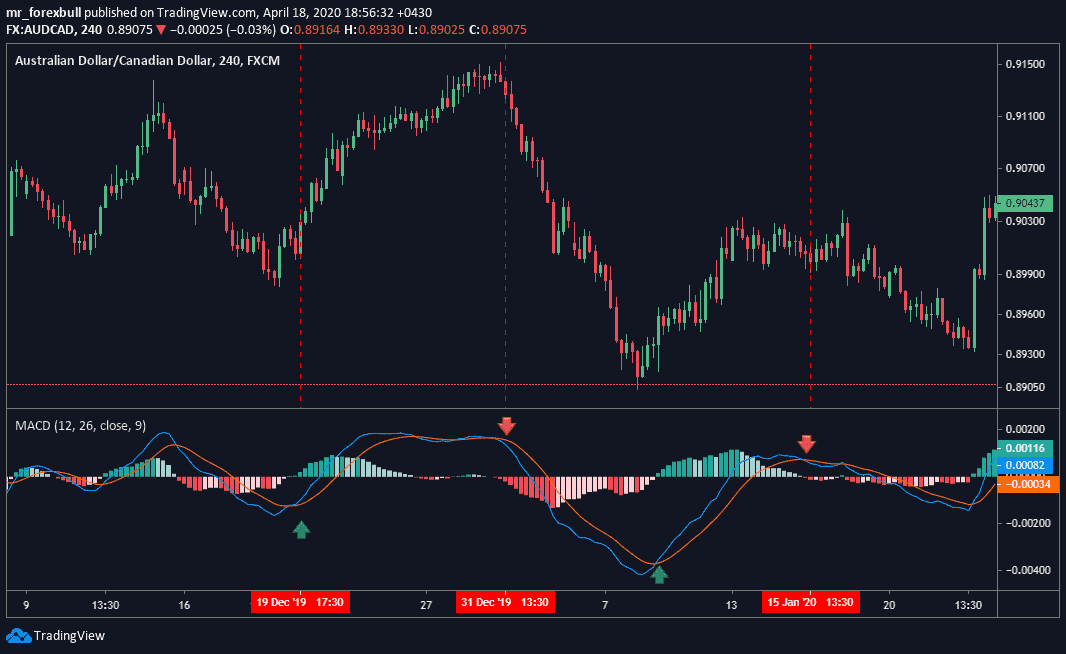Click the blue 0.00082 signal line value label
Image resolution: width=1066 pixels, height=654 pixels.
tap(1026, 465)
